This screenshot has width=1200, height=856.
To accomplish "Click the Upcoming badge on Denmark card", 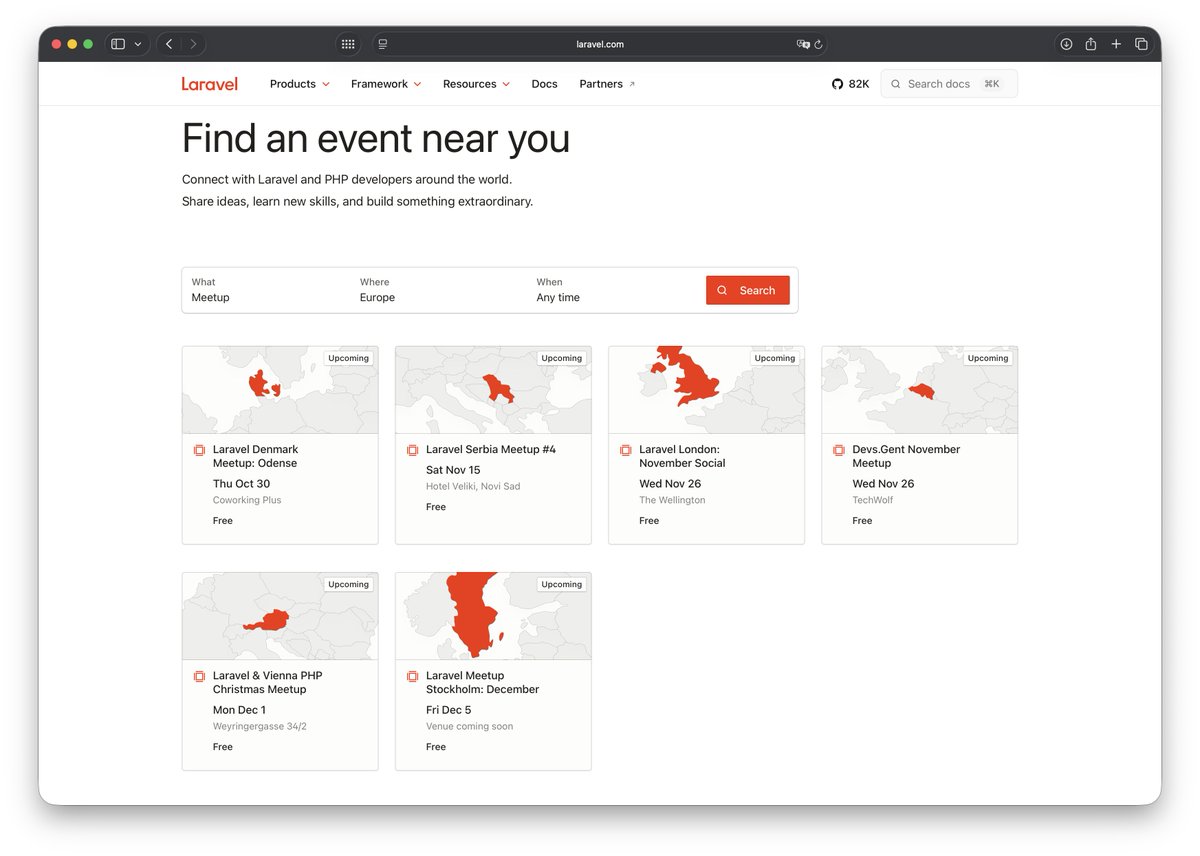I will (x=348, y=358).
